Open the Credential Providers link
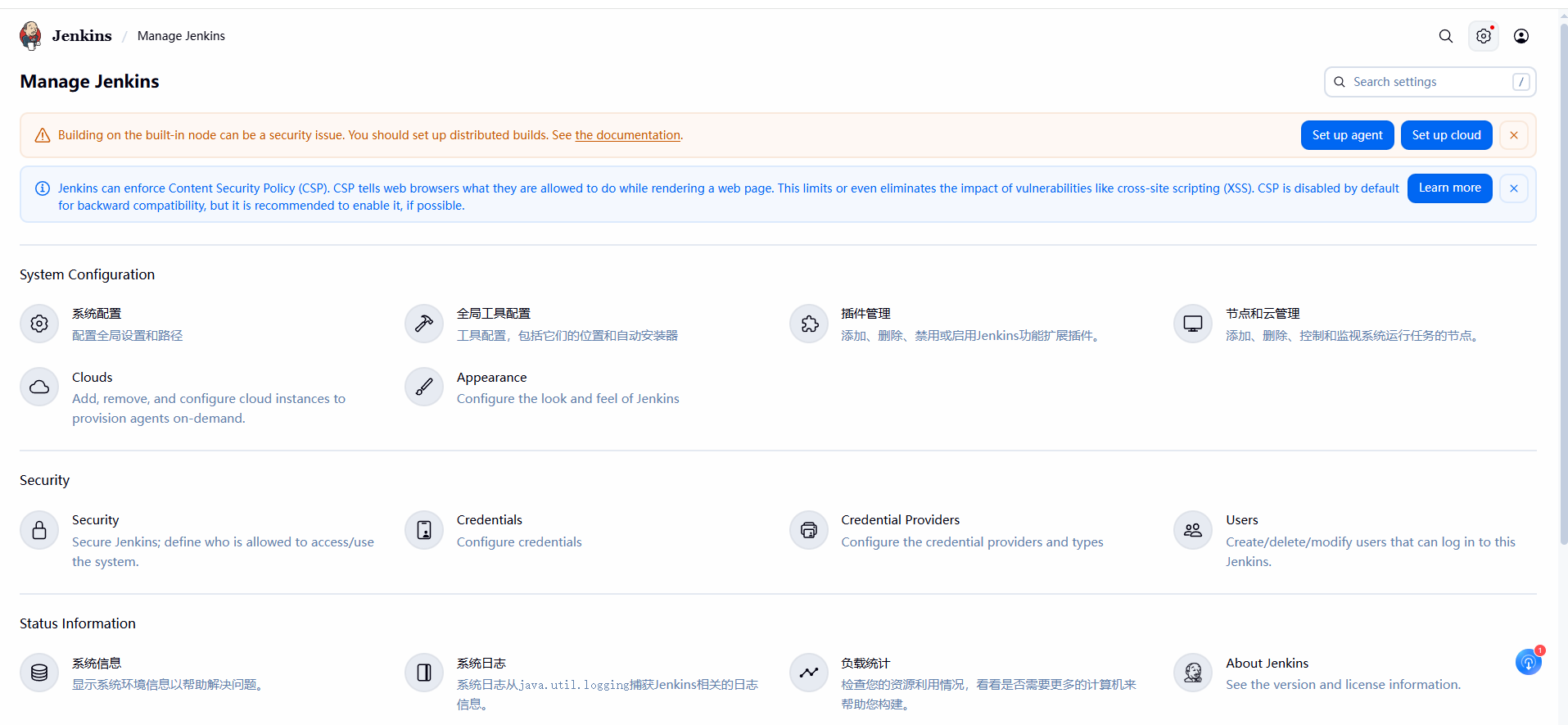Screen dimensions: 1568x725 pos(900,520)
